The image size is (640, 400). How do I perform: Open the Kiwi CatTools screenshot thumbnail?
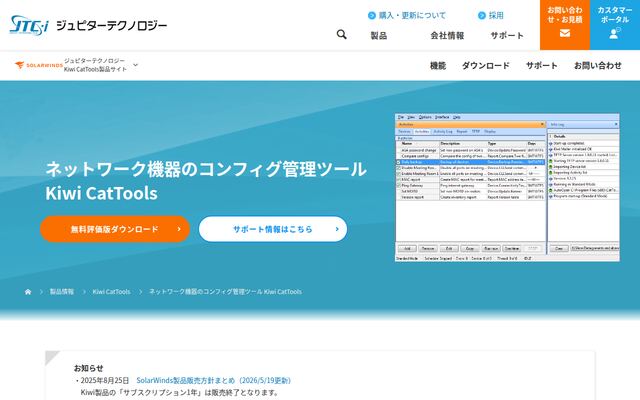click(507, 187)
